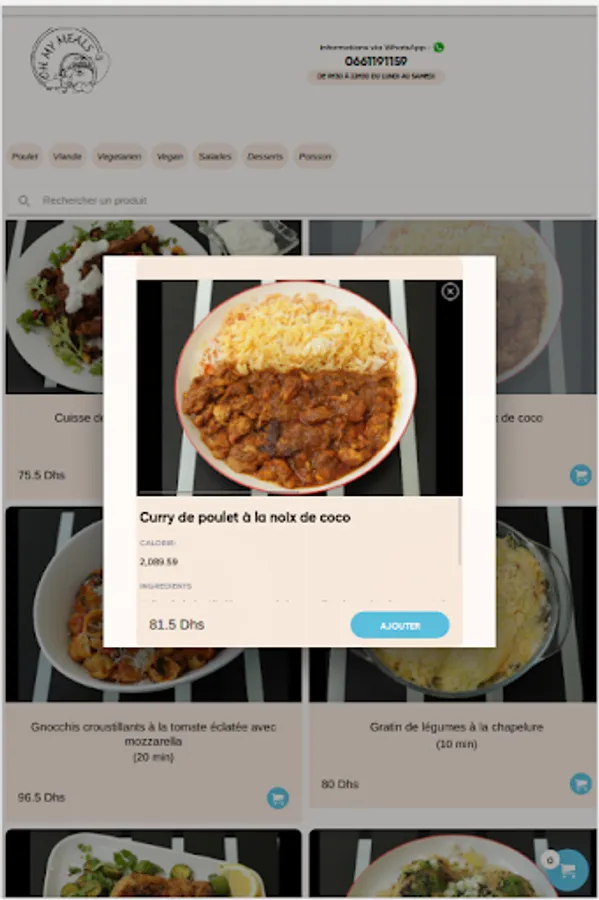
Task: Switch to the Poisson category
Action: 314,156
